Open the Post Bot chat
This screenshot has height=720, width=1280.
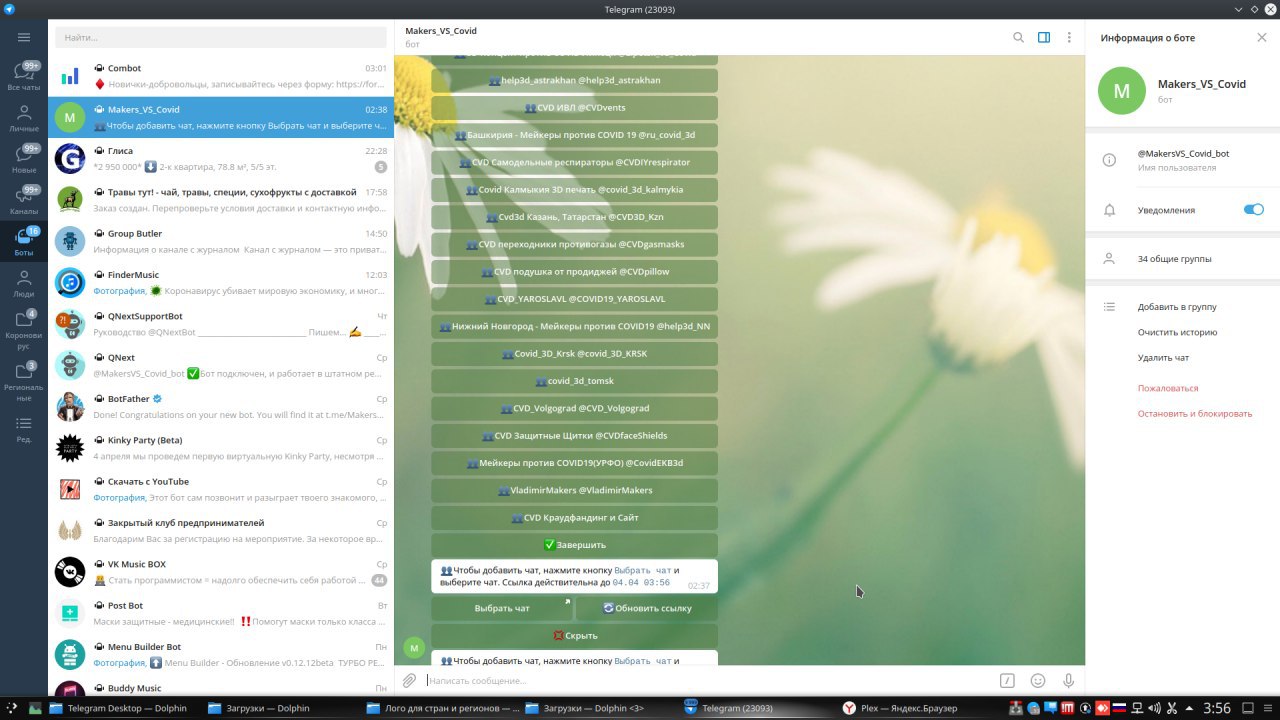(x=221, y=613)
